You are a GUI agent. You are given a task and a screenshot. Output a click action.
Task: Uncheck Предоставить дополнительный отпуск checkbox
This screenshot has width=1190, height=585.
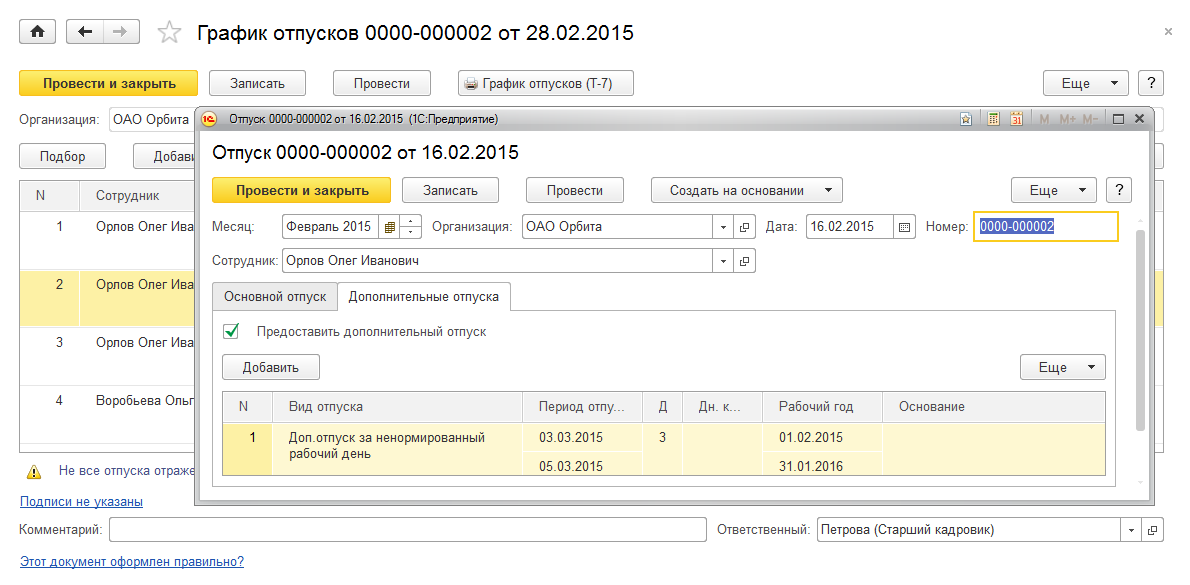click(232, 331)
